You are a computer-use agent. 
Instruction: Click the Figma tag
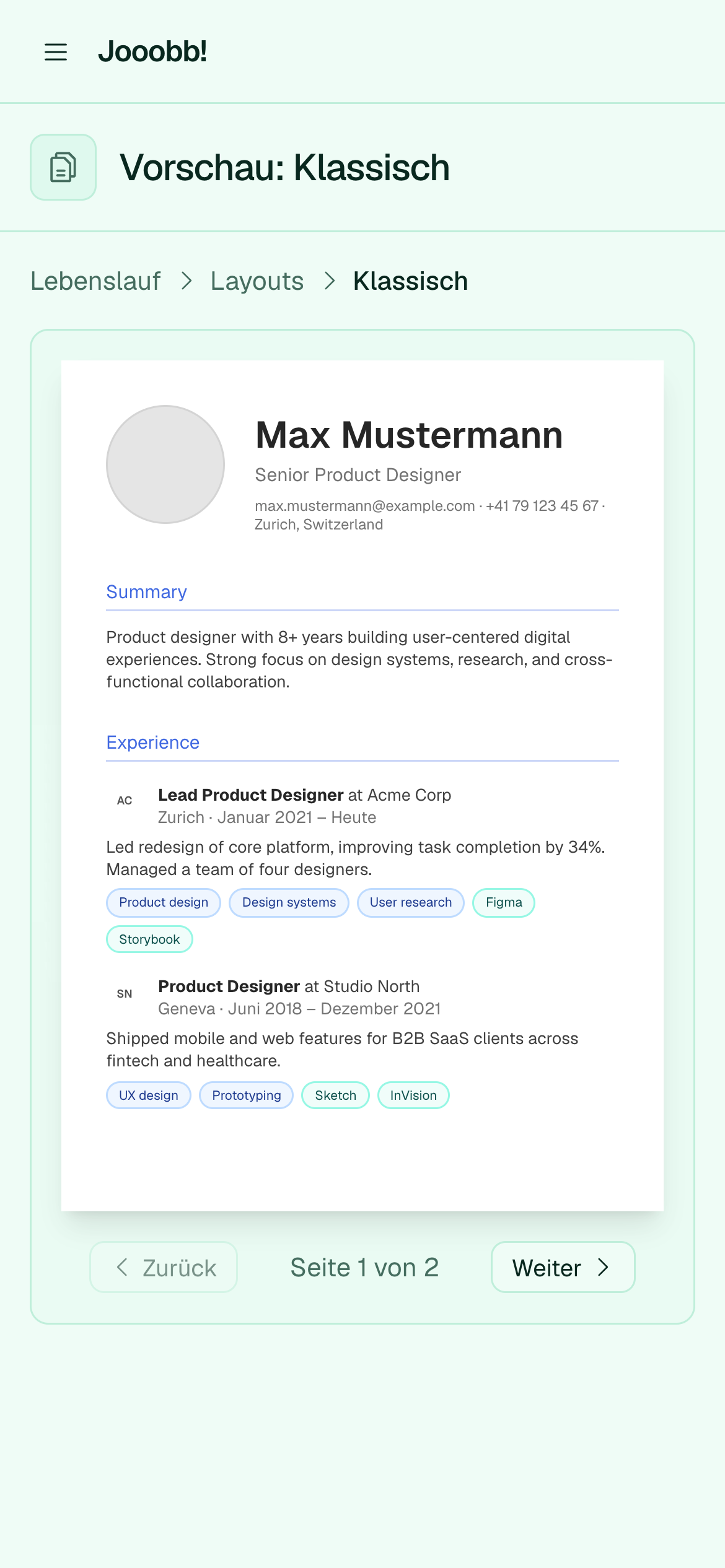(x=504, y=903)
